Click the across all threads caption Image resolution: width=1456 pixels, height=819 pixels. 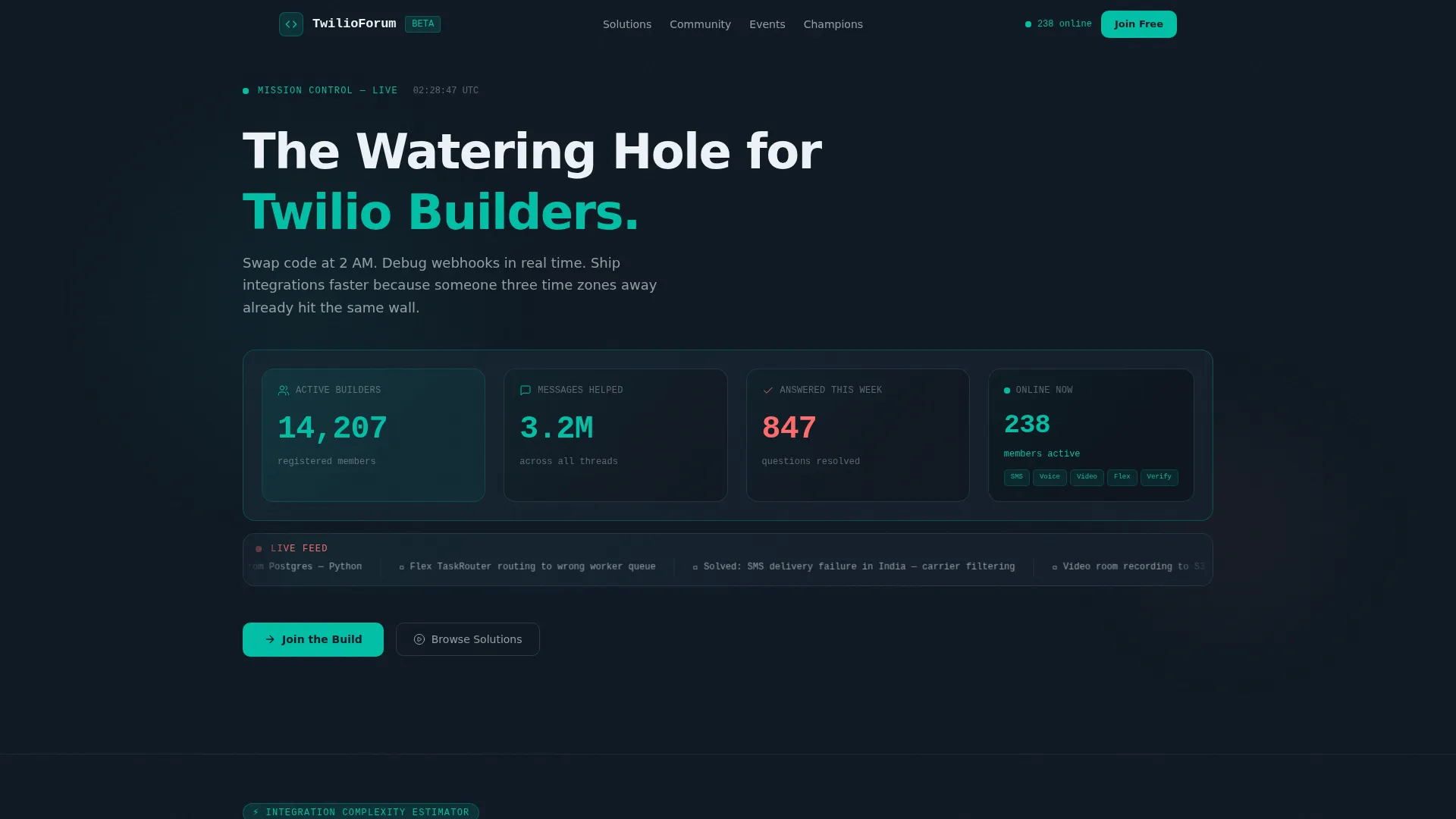569,461
